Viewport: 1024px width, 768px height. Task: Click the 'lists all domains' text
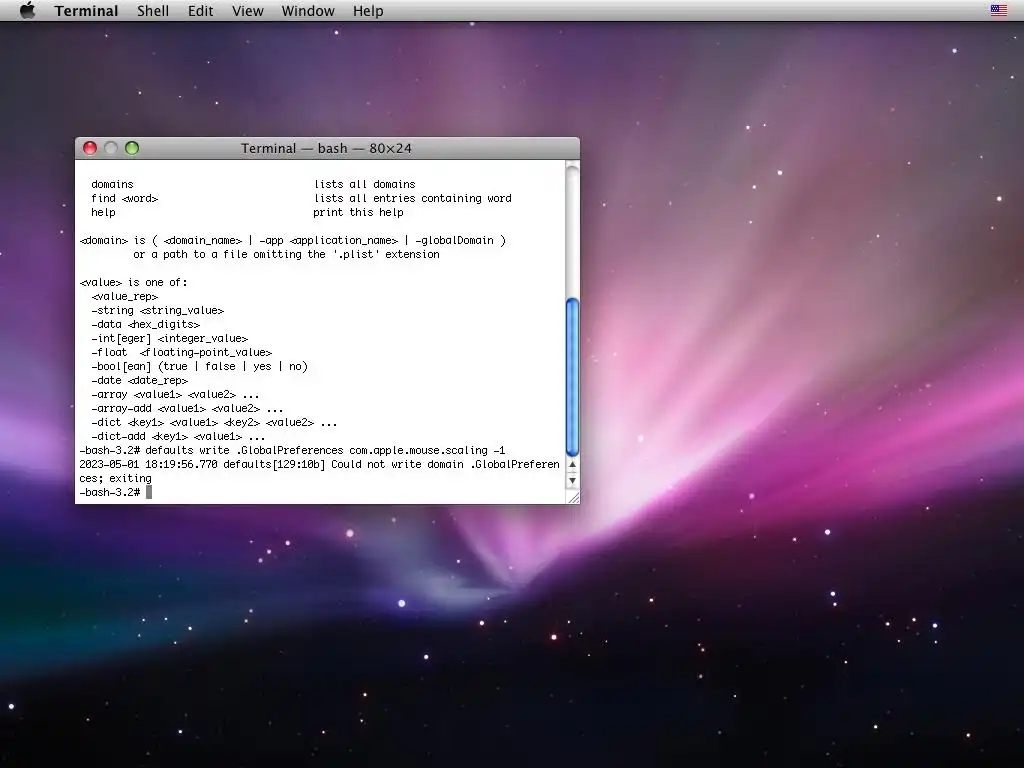click(x=365, y=184)
